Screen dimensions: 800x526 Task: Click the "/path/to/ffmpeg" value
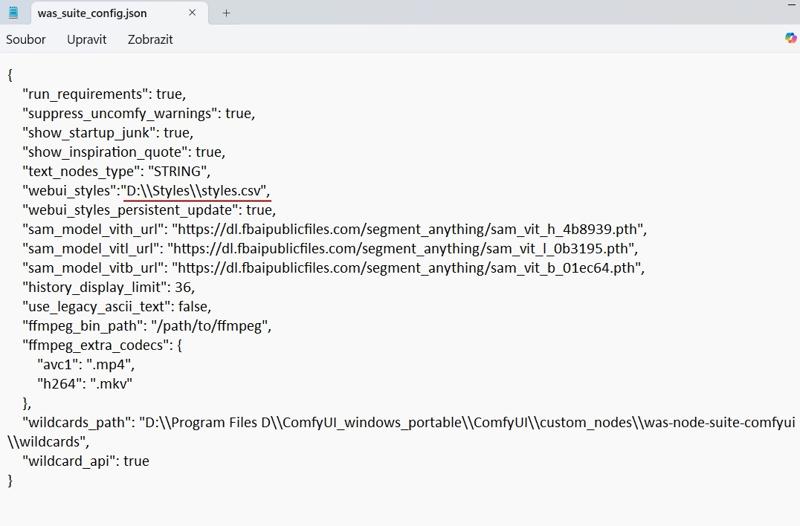[209, 326]
